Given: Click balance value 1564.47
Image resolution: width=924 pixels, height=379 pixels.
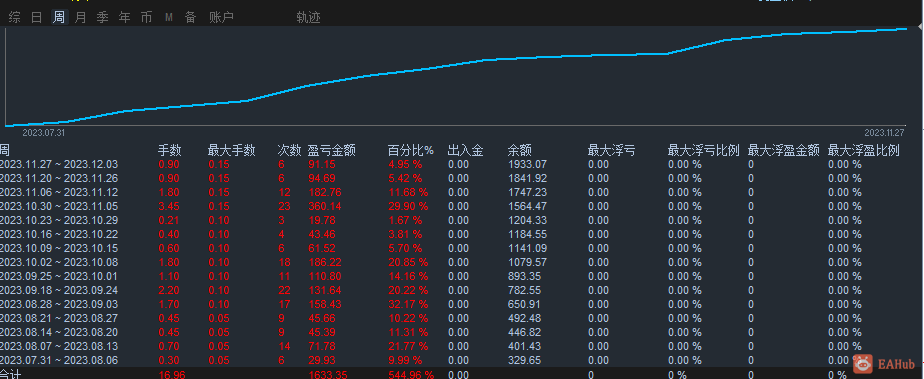Looking at the screenshot, I should coord(527,206).
